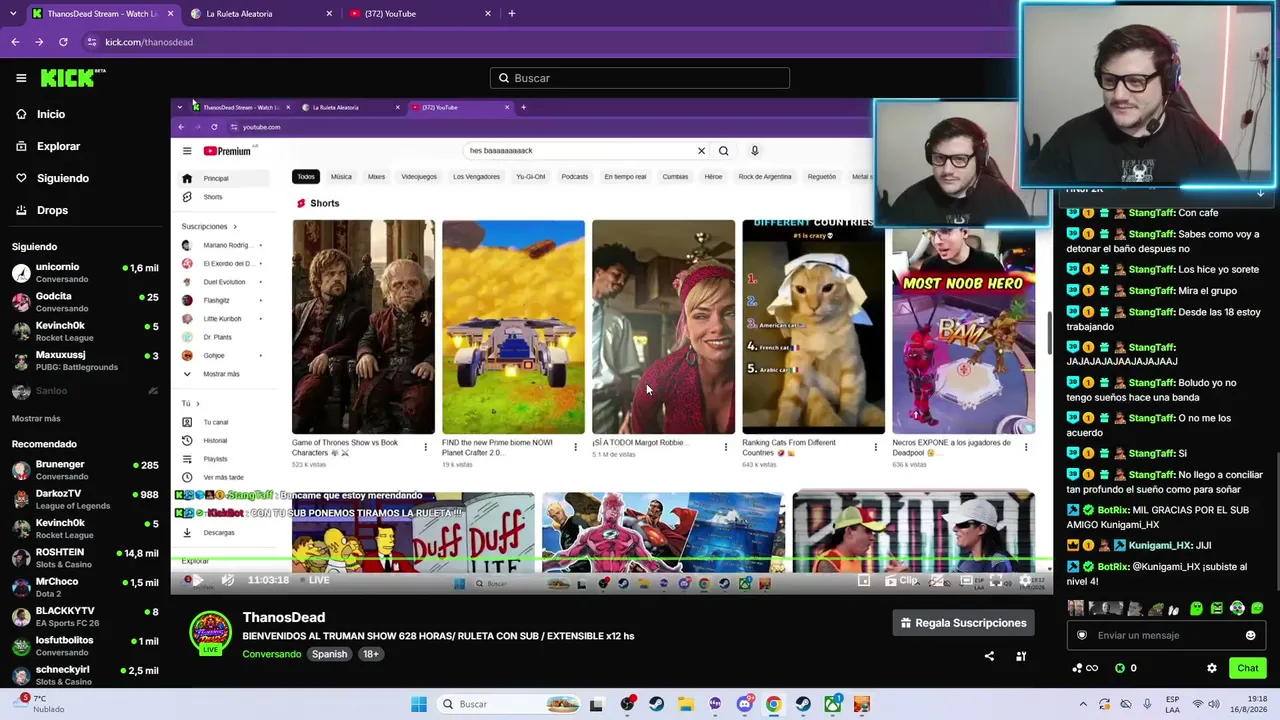Image resolution: width=1280 pixels, height=720 pixels.
Task: Open the Conversando category link
Action: [x=271, y=654]
